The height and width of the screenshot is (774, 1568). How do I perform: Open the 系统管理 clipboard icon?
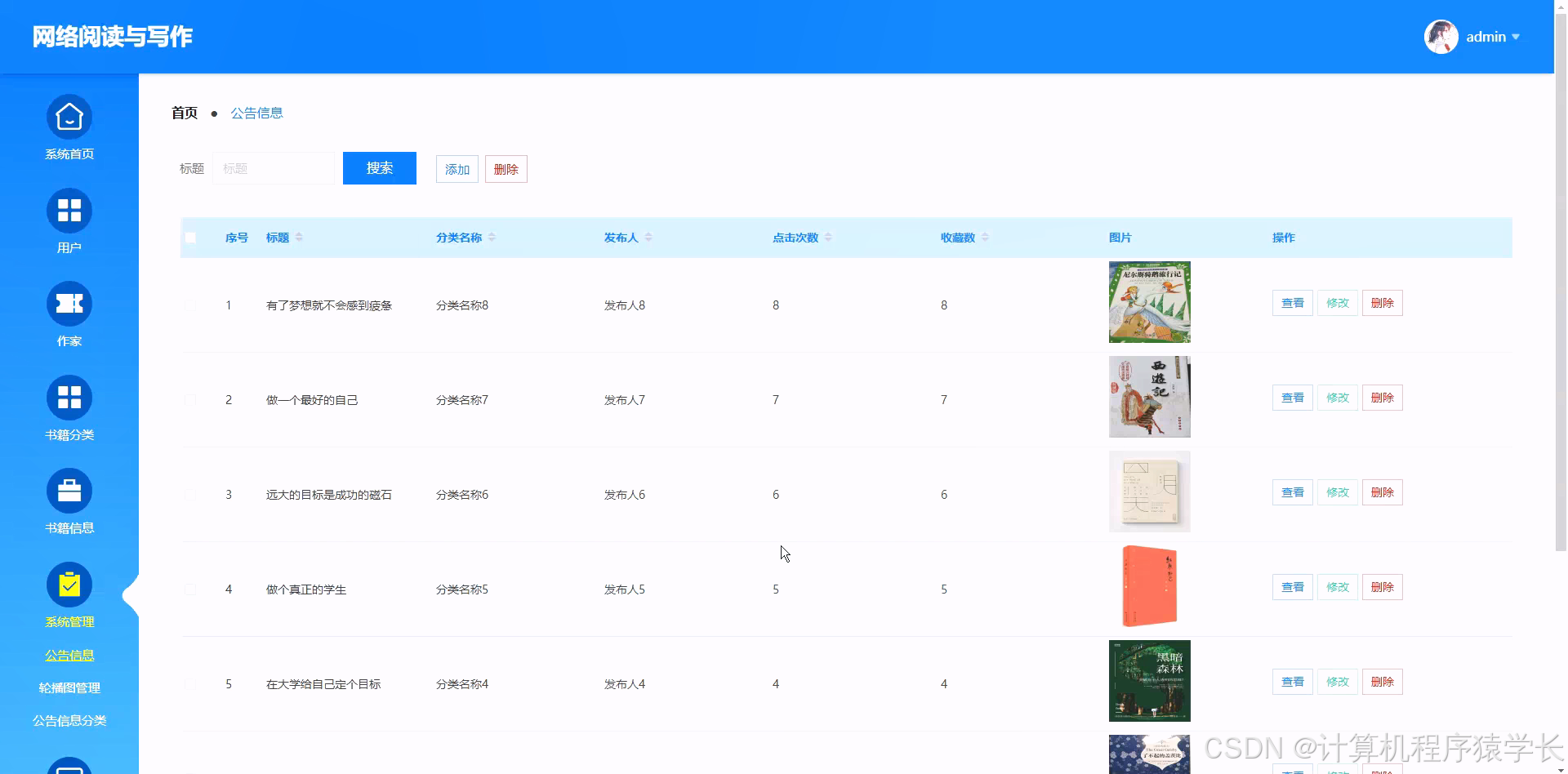tap(69, 585)
